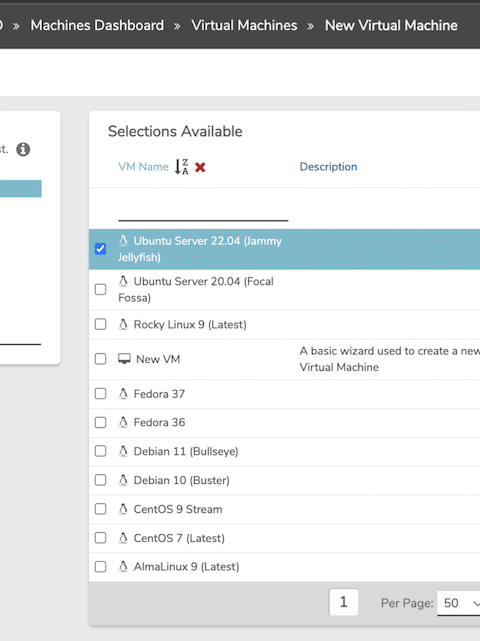The width and height of the screenshot is (480, 641).
Task: Check the Fedora 36 checkbox
Action: (x=100, y=422)
